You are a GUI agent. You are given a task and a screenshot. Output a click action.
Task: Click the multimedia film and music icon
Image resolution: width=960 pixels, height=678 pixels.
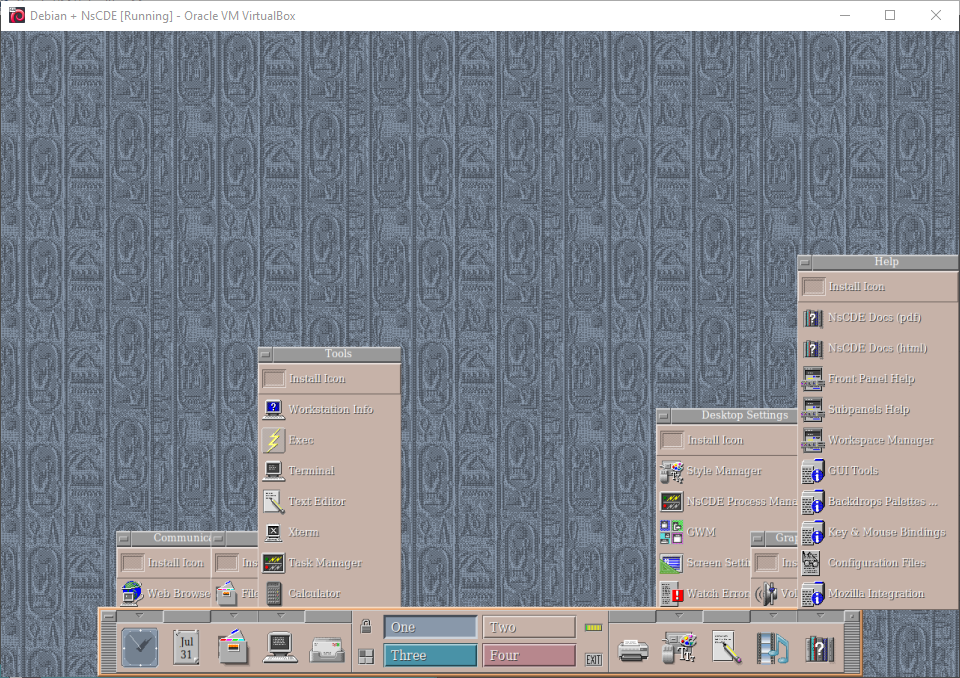(x=773, y=649)
